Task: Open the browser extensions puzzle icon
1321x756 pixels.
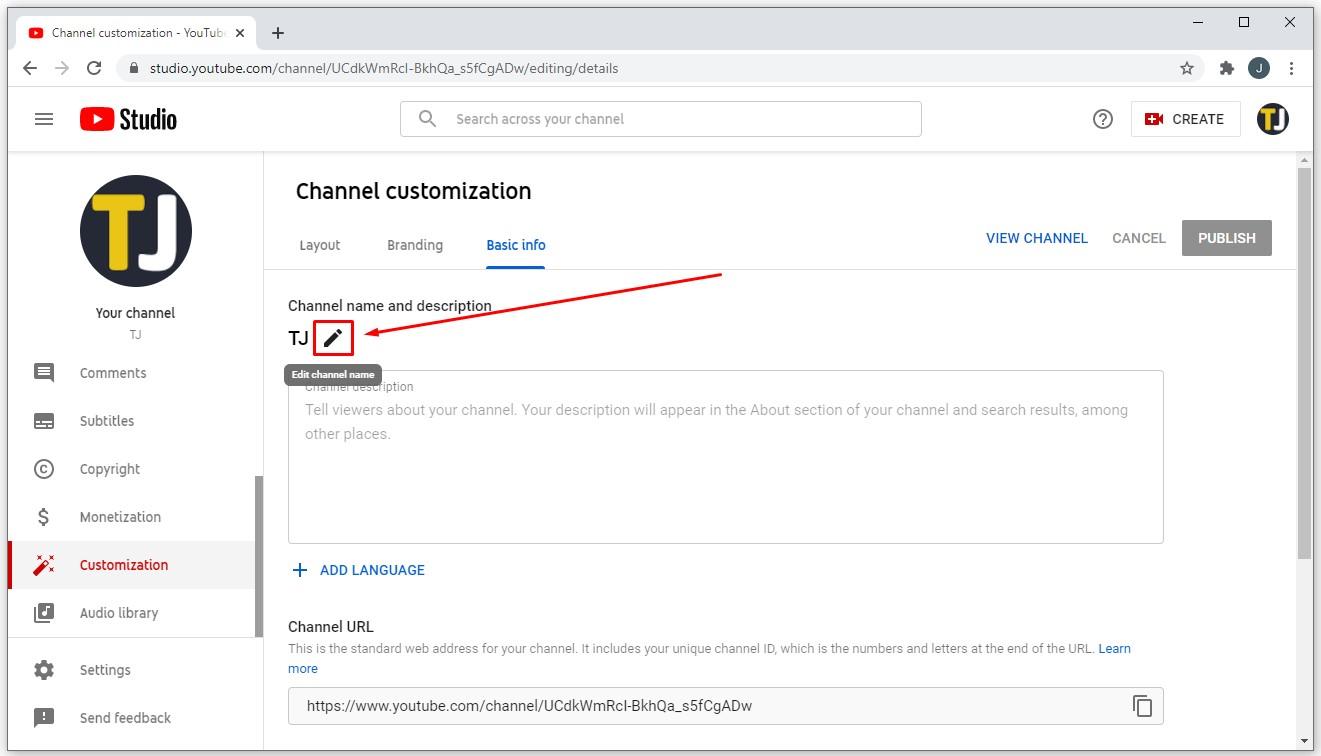Action: tap(1226, 68)
